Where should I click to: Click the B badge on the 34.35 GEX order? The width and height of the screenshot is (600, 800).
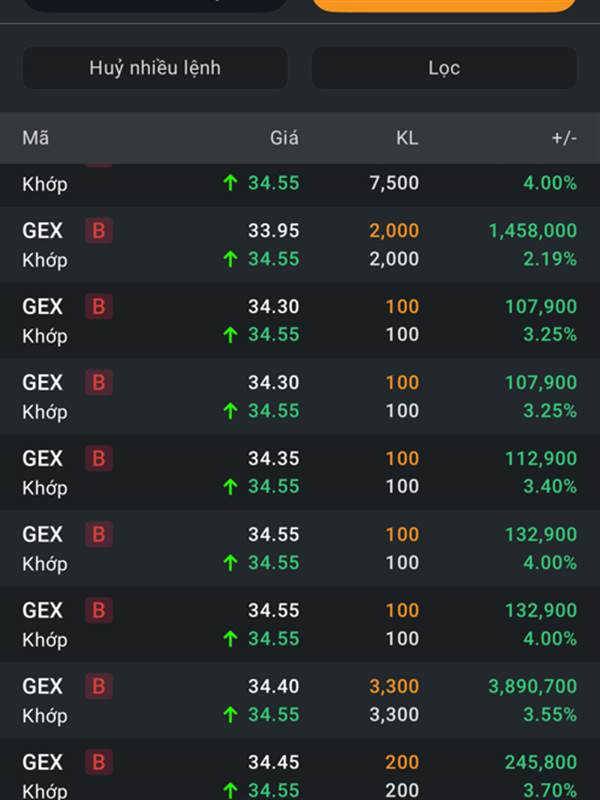pos(98,459)
